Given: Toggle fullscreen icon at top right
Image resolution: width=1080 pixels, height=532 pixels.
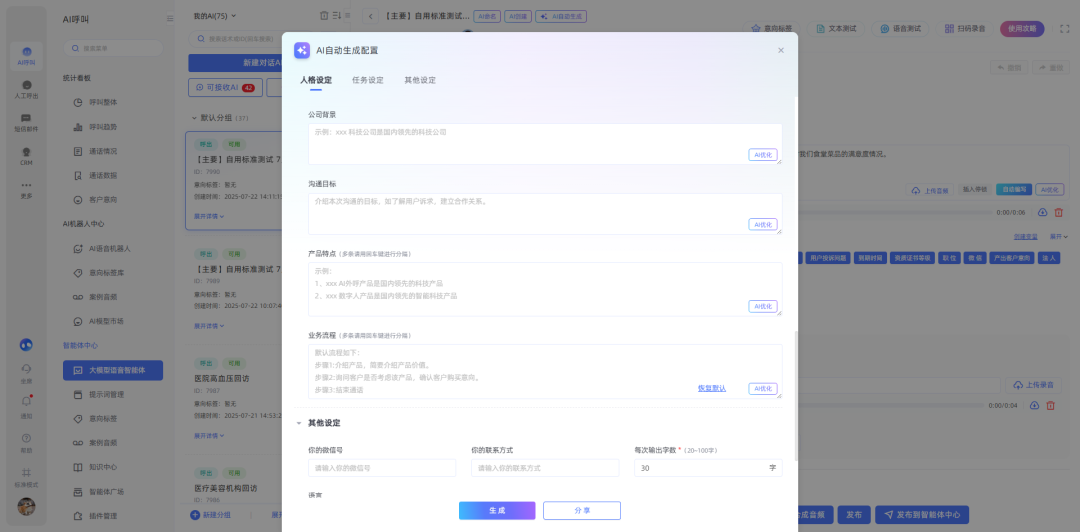Looking at the screenshot, I should (1064, 29).
